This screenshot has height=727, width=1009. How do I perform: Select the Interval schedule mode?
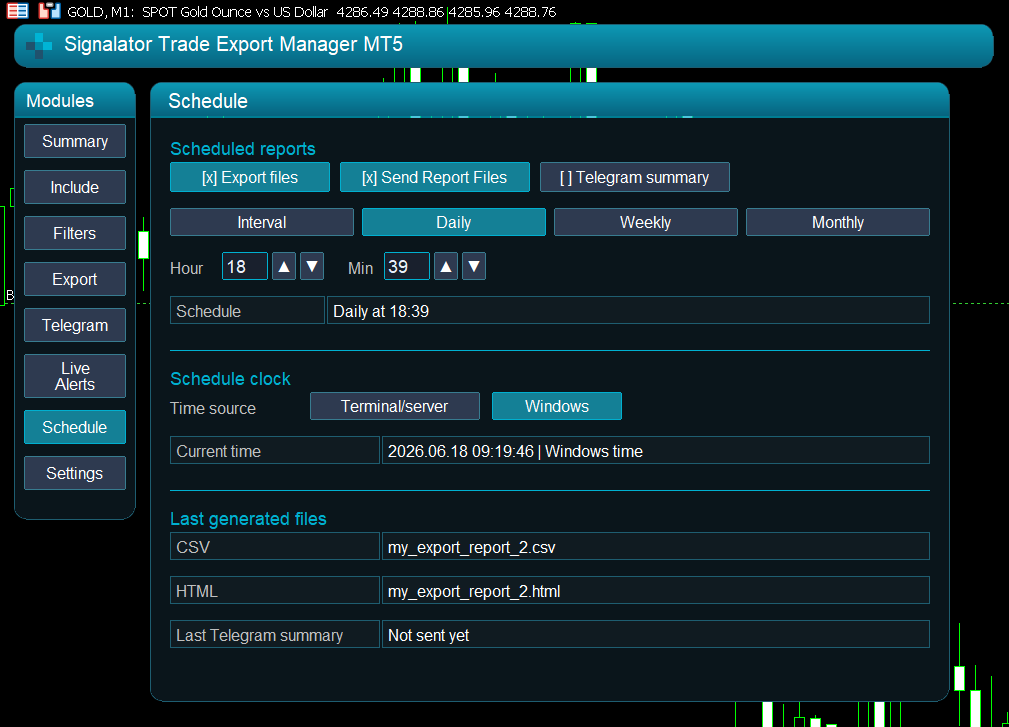(x=262, y=222)
